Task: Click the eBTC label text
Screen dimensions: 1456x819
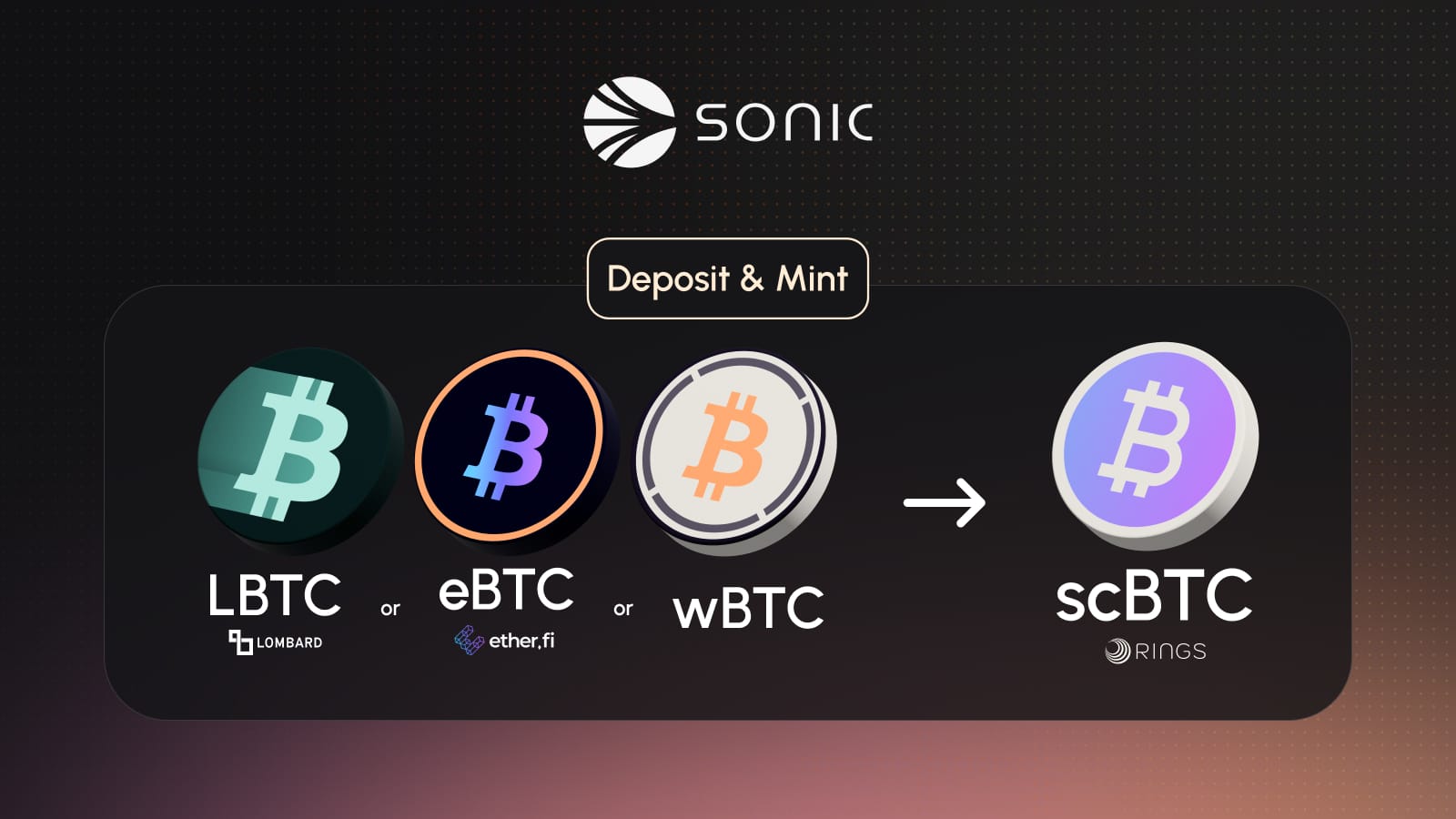Action: [x=506, y=590]
